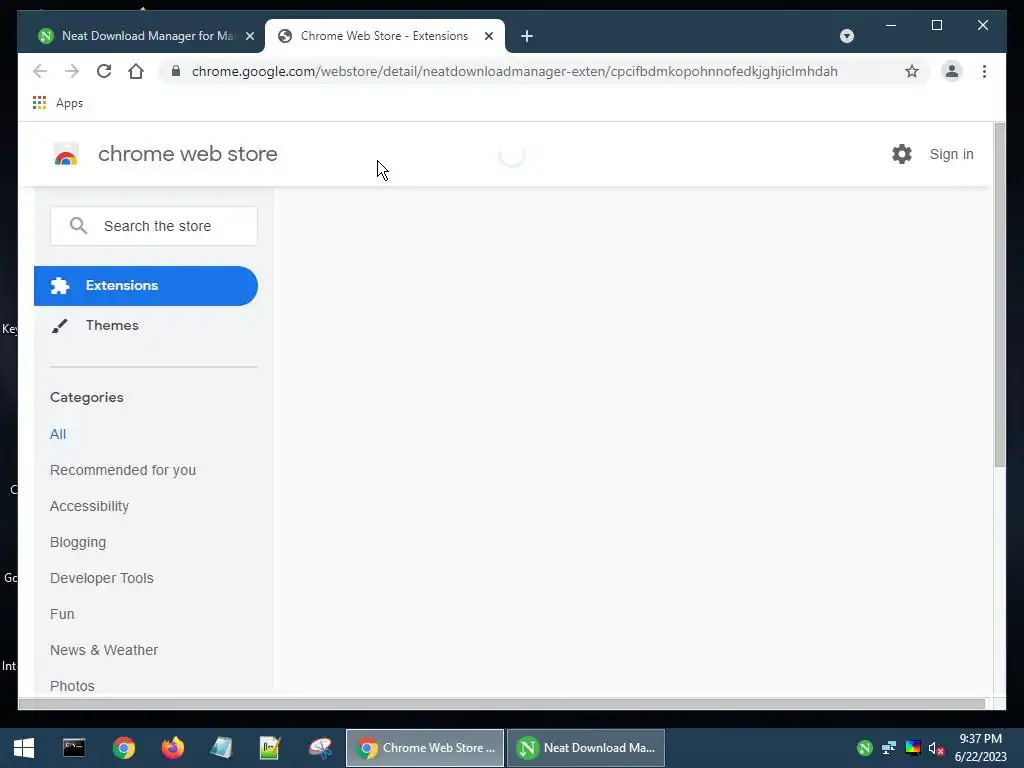Choose the News & Weather category
The width and height of the screenshot is (1024, 768).
point(104,650)
